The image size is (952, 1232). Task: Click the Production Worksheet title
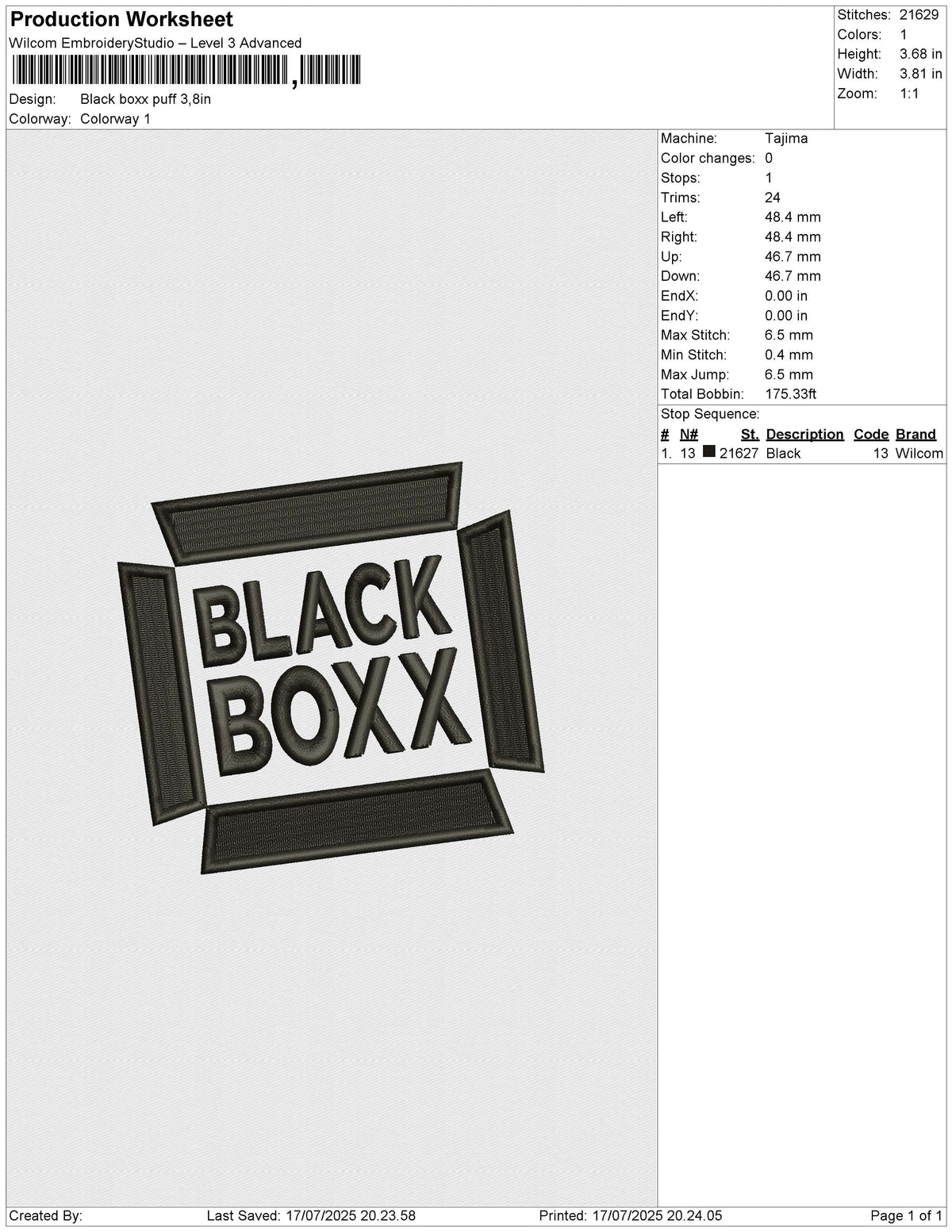click(x=121, y=19)
